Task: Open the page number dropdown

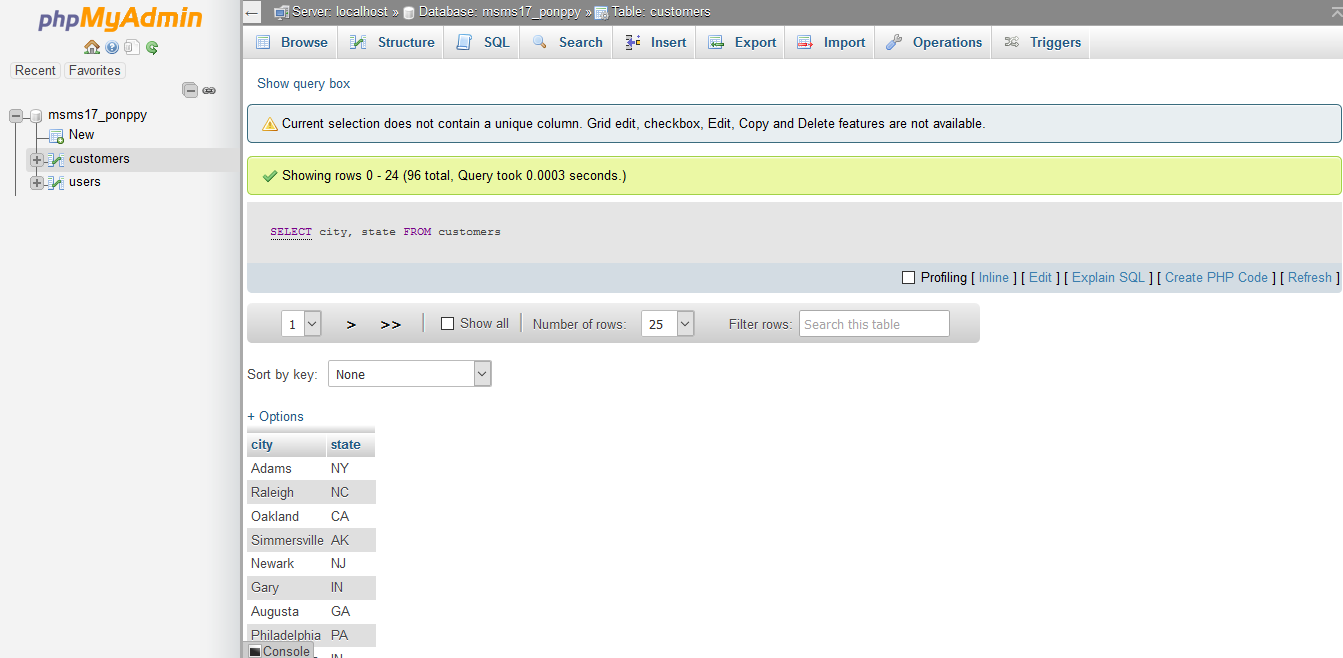Action: tap(301, 324)
